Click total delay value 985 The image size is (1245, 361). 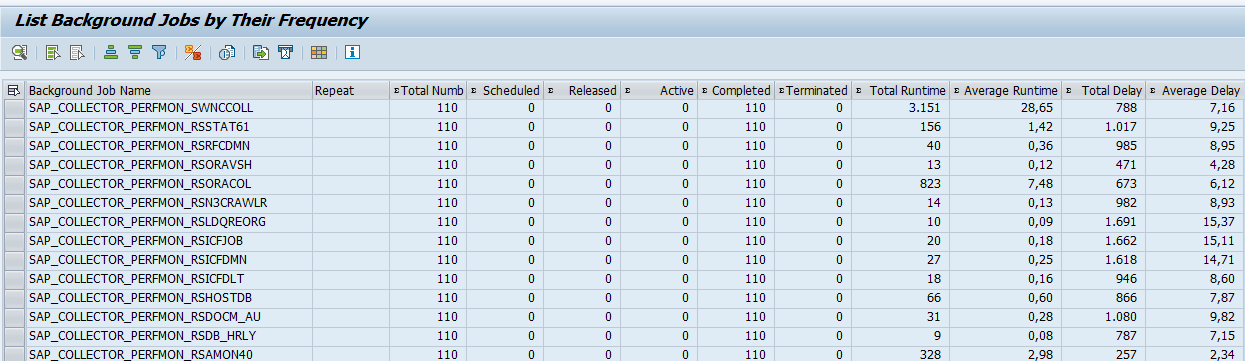(1128, 146)
